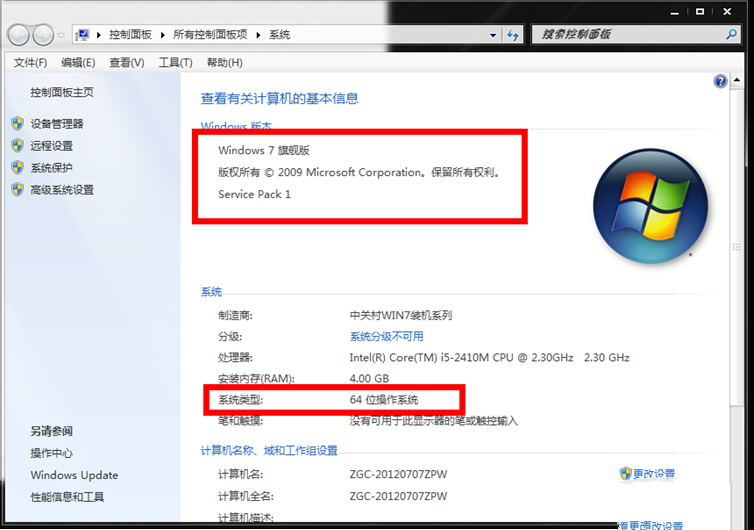Screen dimensions: 754x530
Task: Open the 系统分级不可用 link
Action: (x=386, y=336)
